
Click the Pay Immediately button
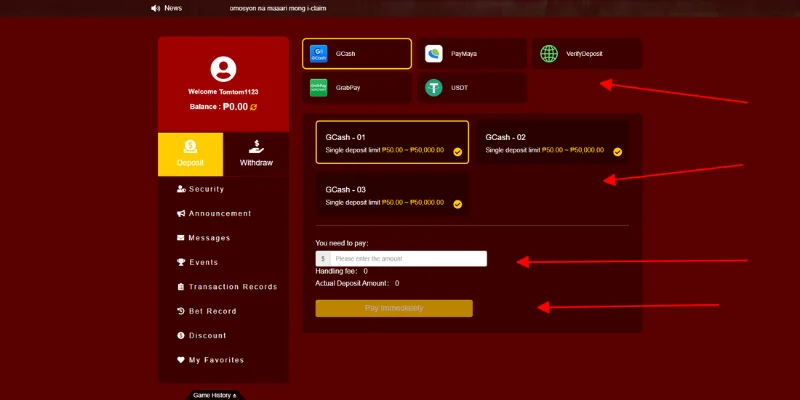(x=394, y=308)
